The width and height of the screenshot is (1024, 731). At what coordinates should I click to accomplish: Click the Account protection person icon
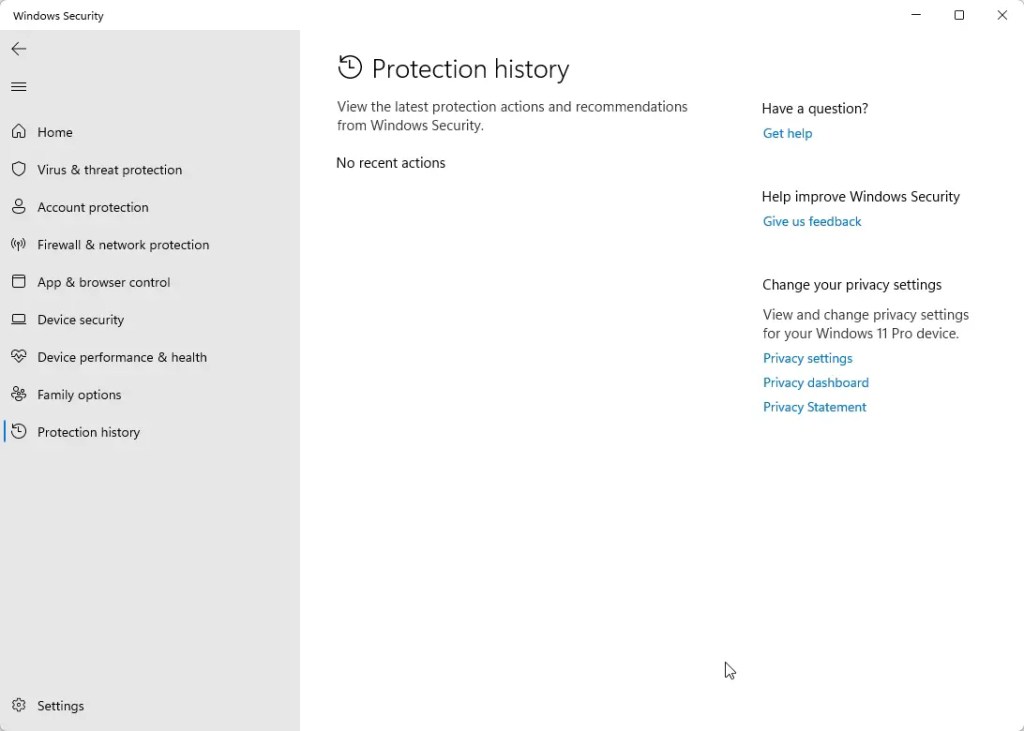18,207
